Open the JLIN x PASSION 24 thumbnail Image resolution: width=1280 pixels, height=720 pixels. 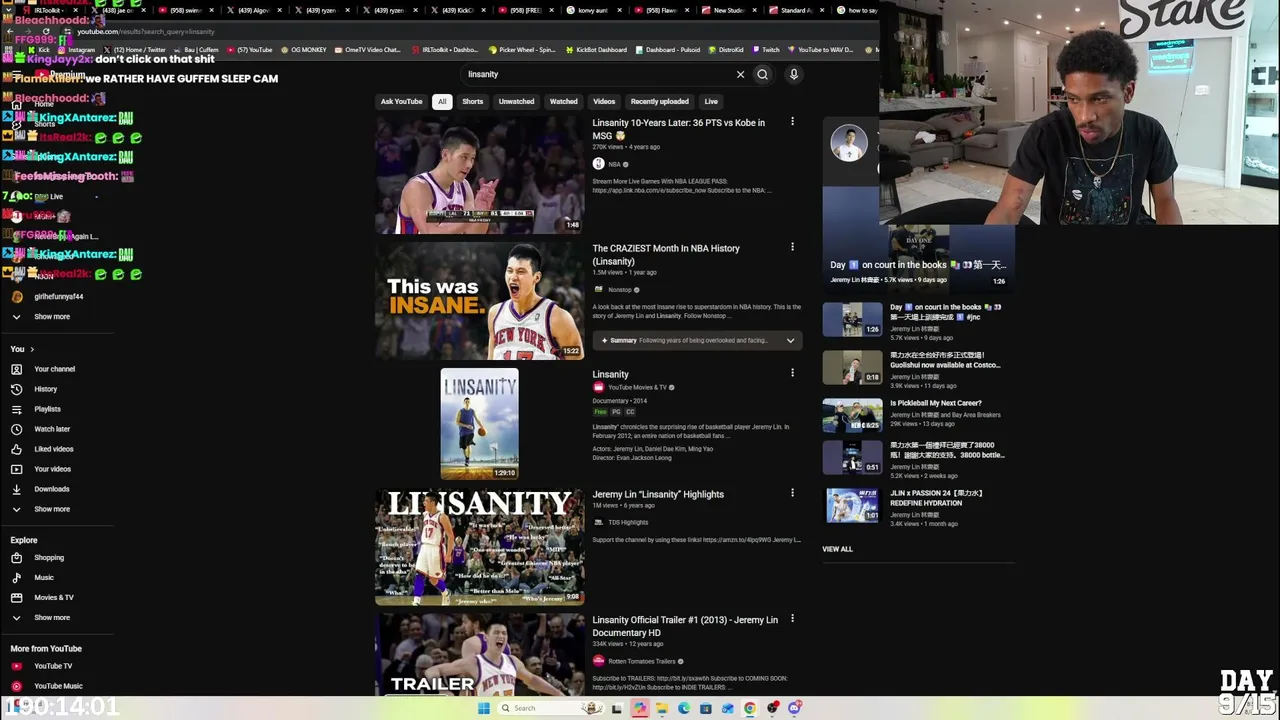[852, 505]
